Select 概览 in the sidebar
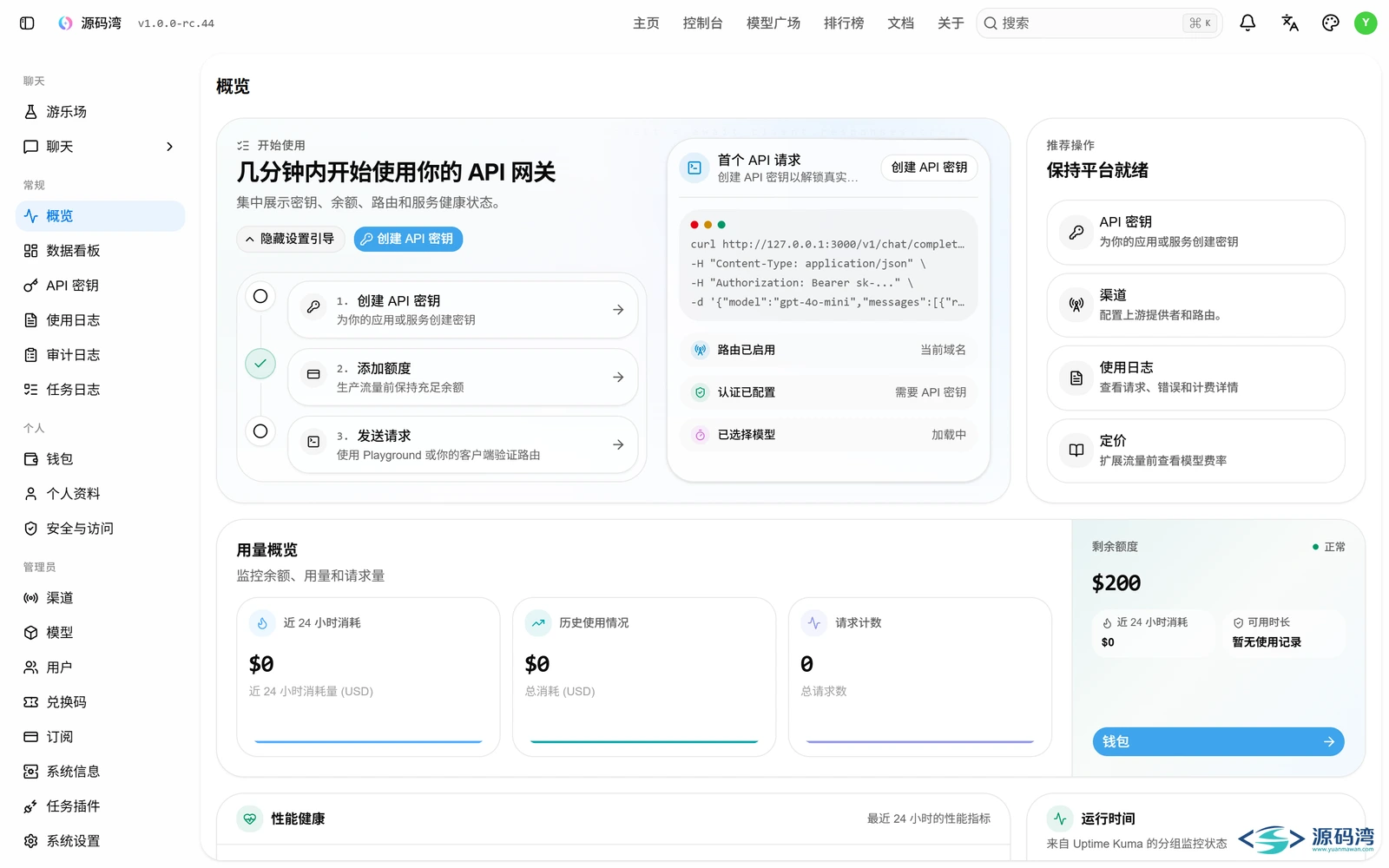Screen dimensions: 1389x868 click(101, 216)
